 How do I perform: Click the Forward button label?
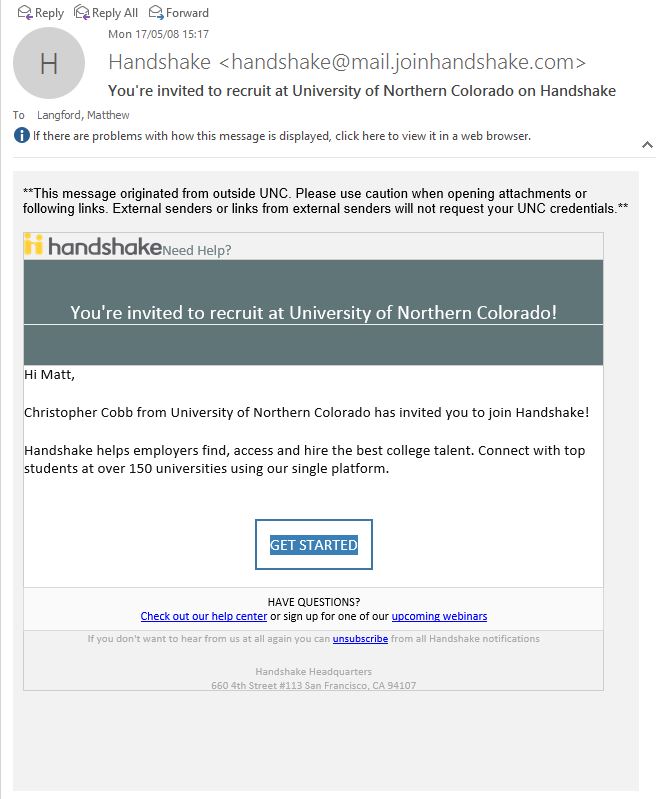(188, 13)
